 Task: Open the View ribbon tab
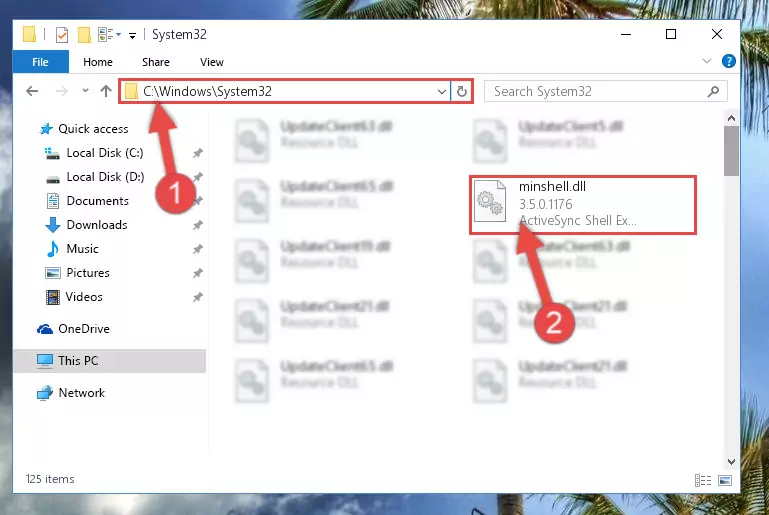click(211, 62)
